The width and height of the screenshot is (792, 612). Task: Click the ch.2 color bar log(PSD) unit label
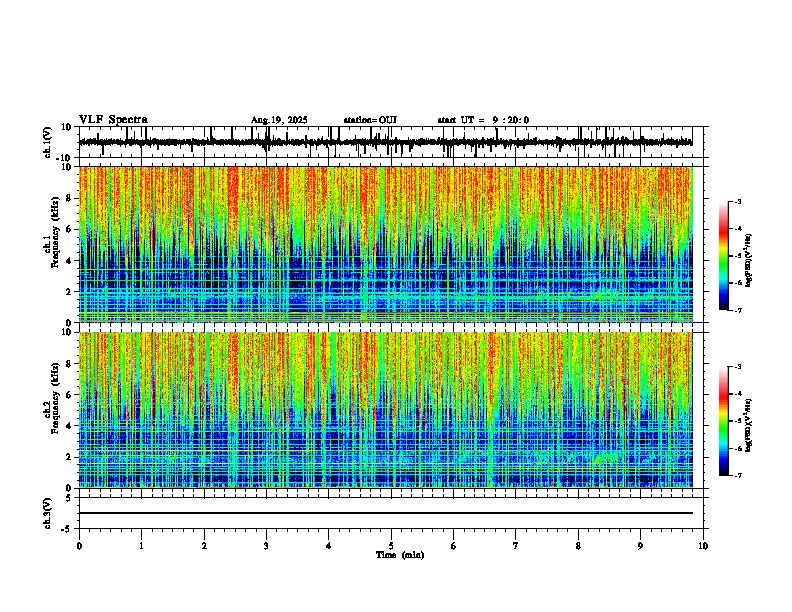pyautogui.click(x=748, y=425)
